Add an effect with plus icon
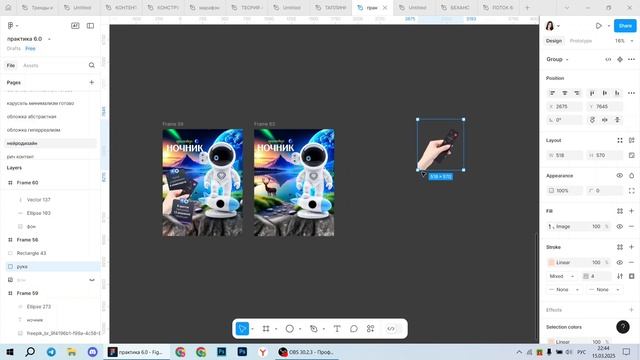Image resolution: width=640 pixels, height=360 pixels. click(x=631, y=310)
